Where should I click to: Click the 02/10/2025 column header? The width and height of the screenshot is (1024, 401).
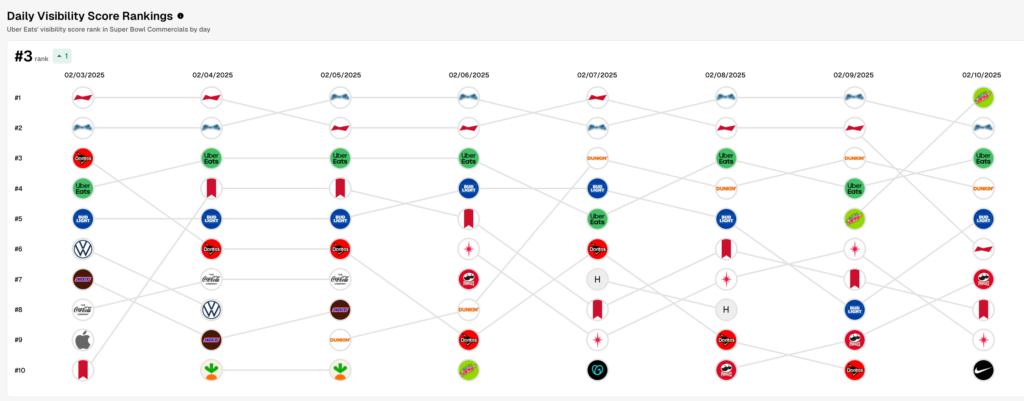(981, 74)
